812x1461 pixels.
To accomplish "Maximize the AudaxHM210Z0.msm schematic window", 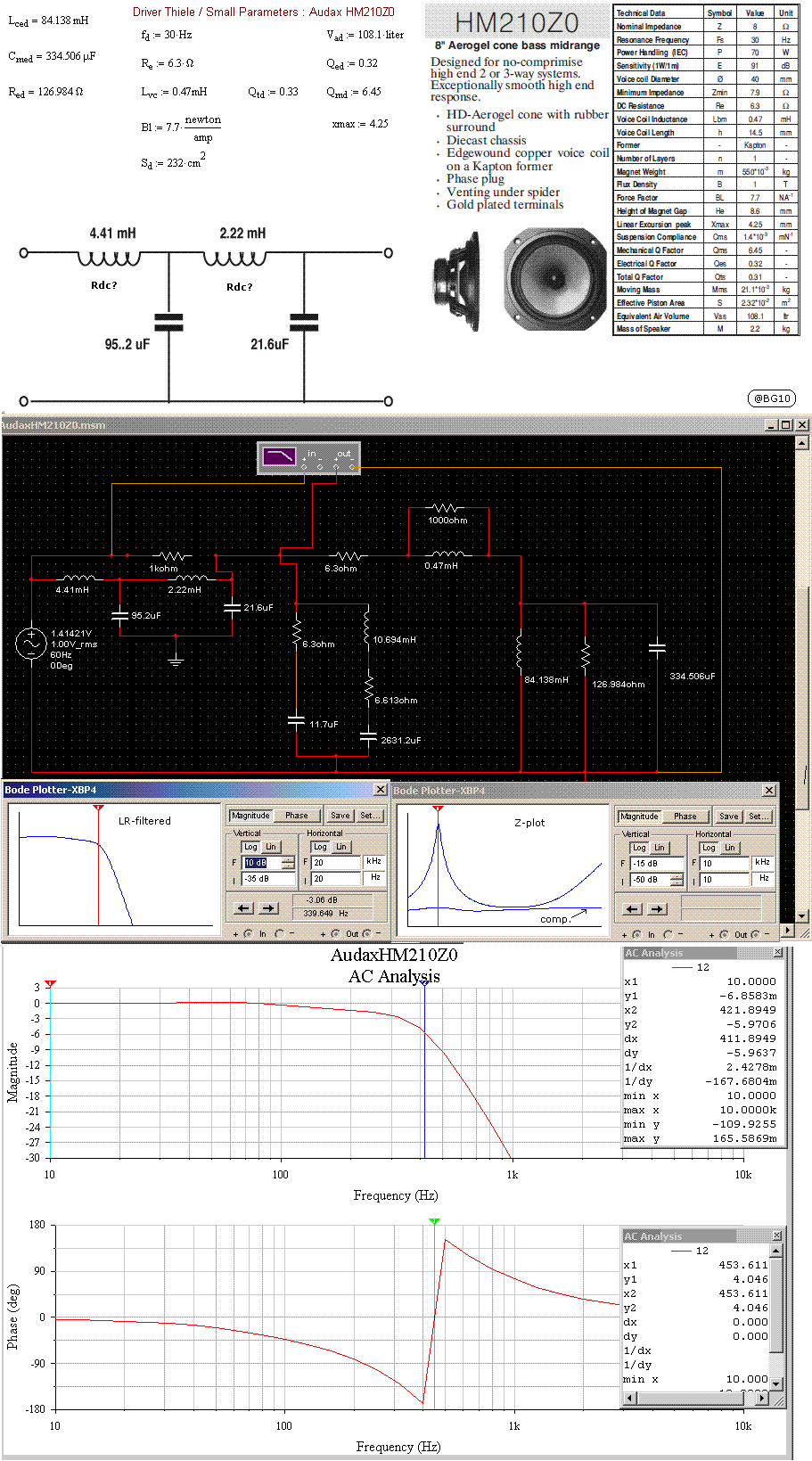I will [785, 425].
